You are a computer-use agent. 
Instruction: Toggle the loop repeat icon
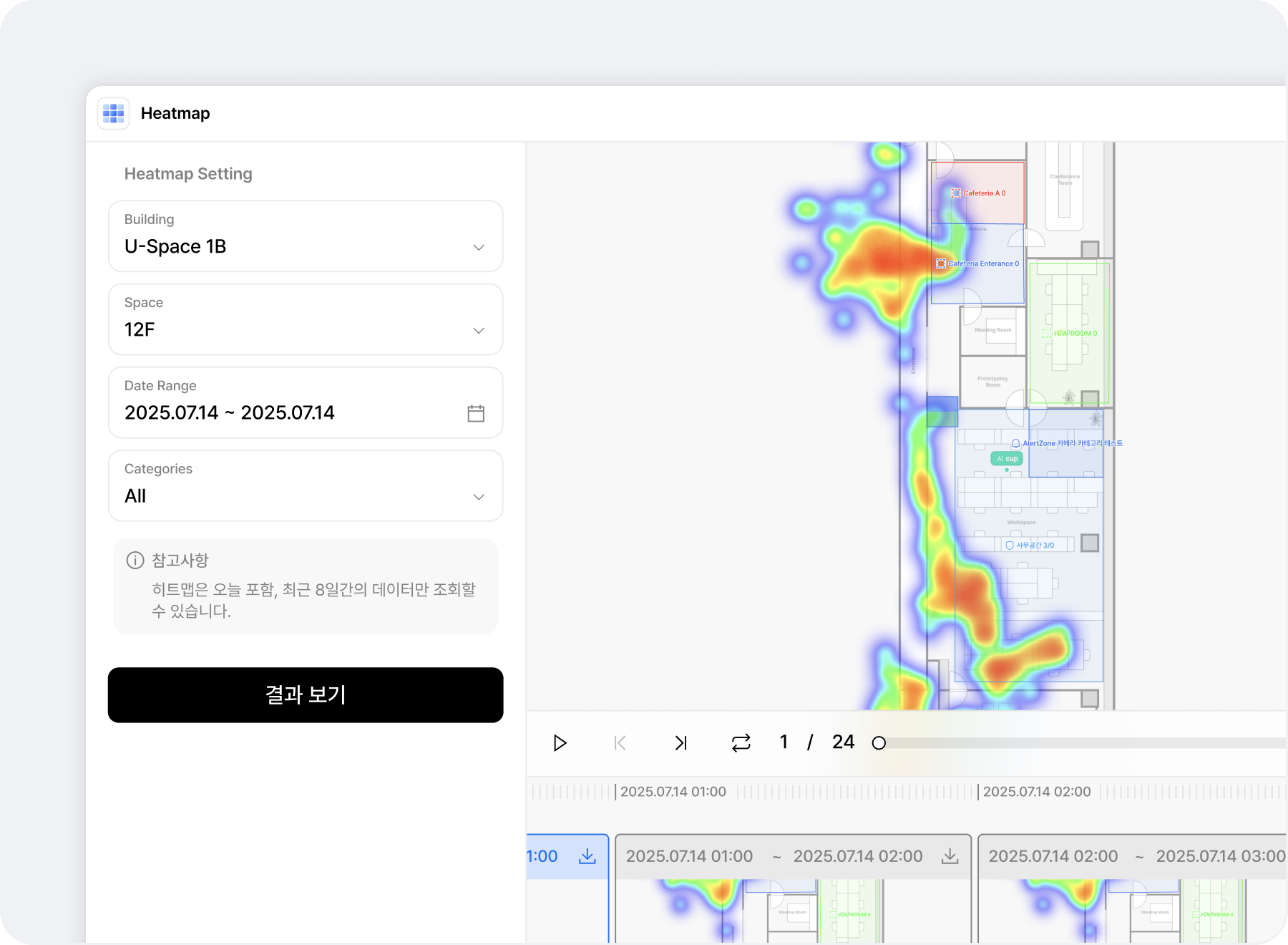click(x=741, y=743)
